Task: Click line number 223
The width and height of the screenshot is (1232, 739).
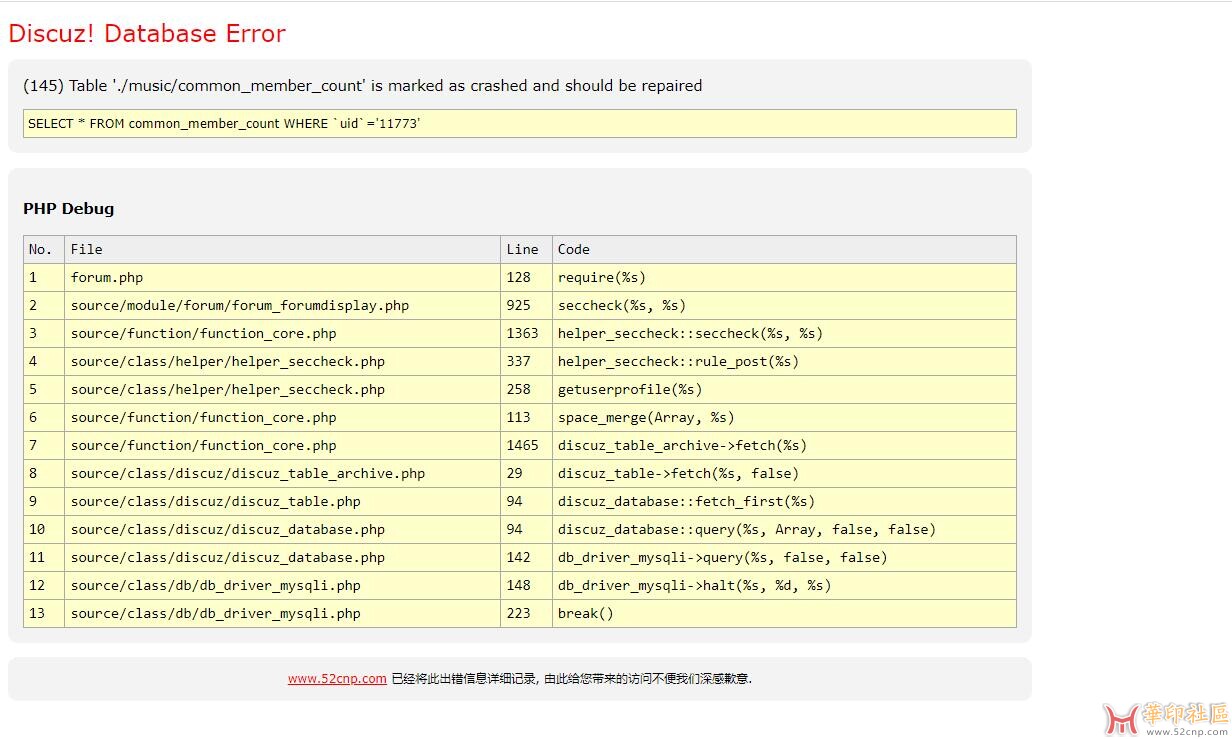Action: pyautogui.click(x=527, y=613)
